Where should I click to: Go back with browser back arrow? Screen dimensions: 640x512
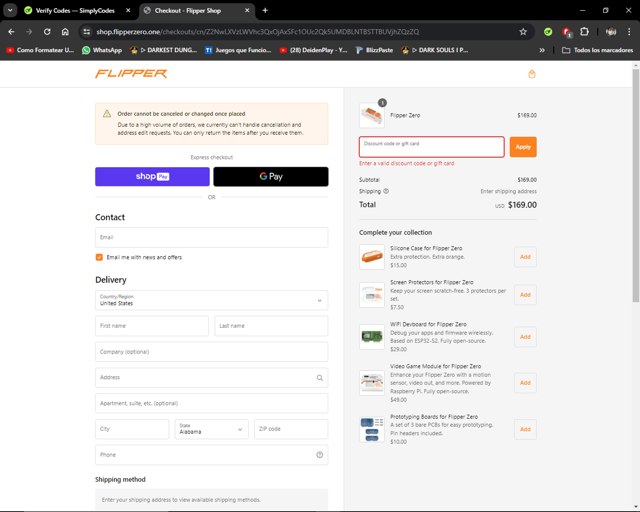(11, 31)
